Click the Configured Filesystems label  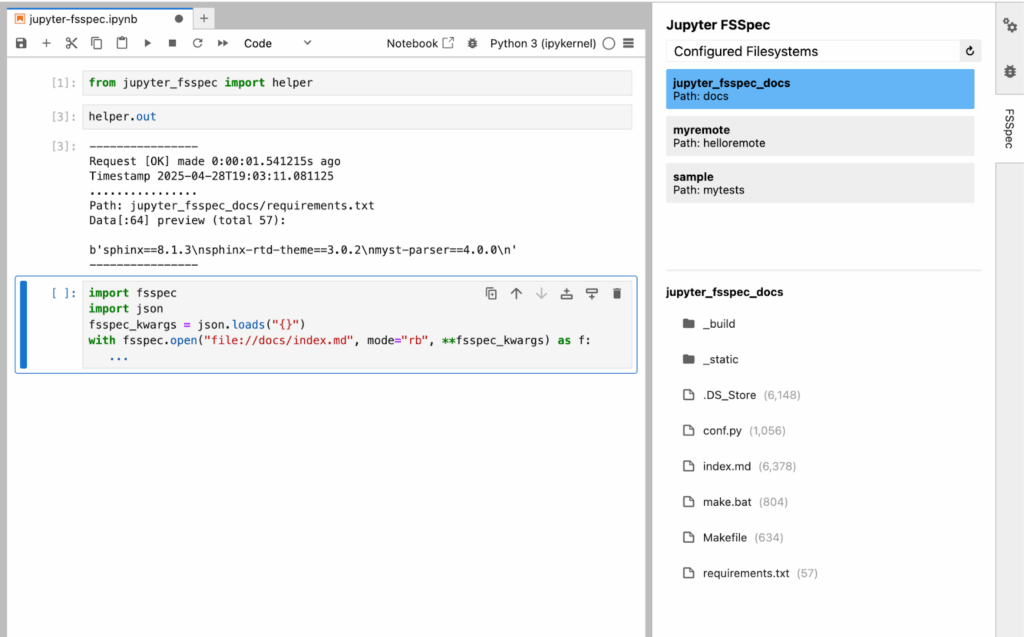746,51
